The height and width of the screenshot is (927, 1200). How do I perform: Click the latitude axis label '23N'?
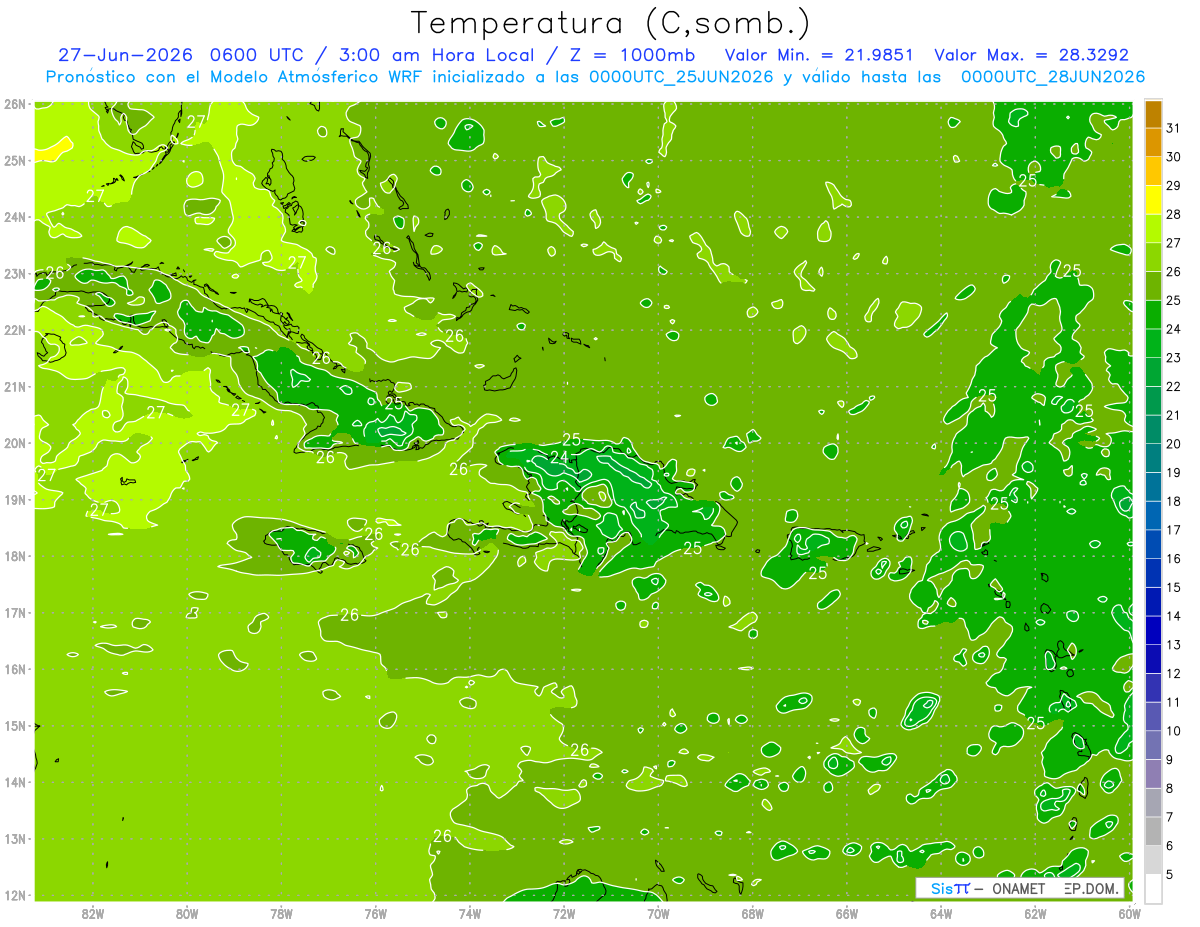15,273
